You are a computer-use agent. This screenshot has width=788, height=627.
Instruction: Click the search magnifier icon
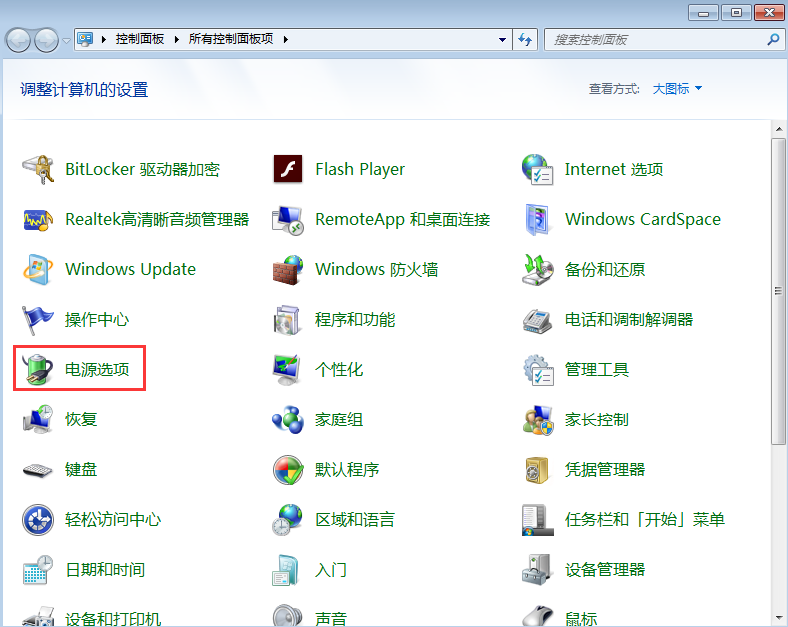coord(773,39)
